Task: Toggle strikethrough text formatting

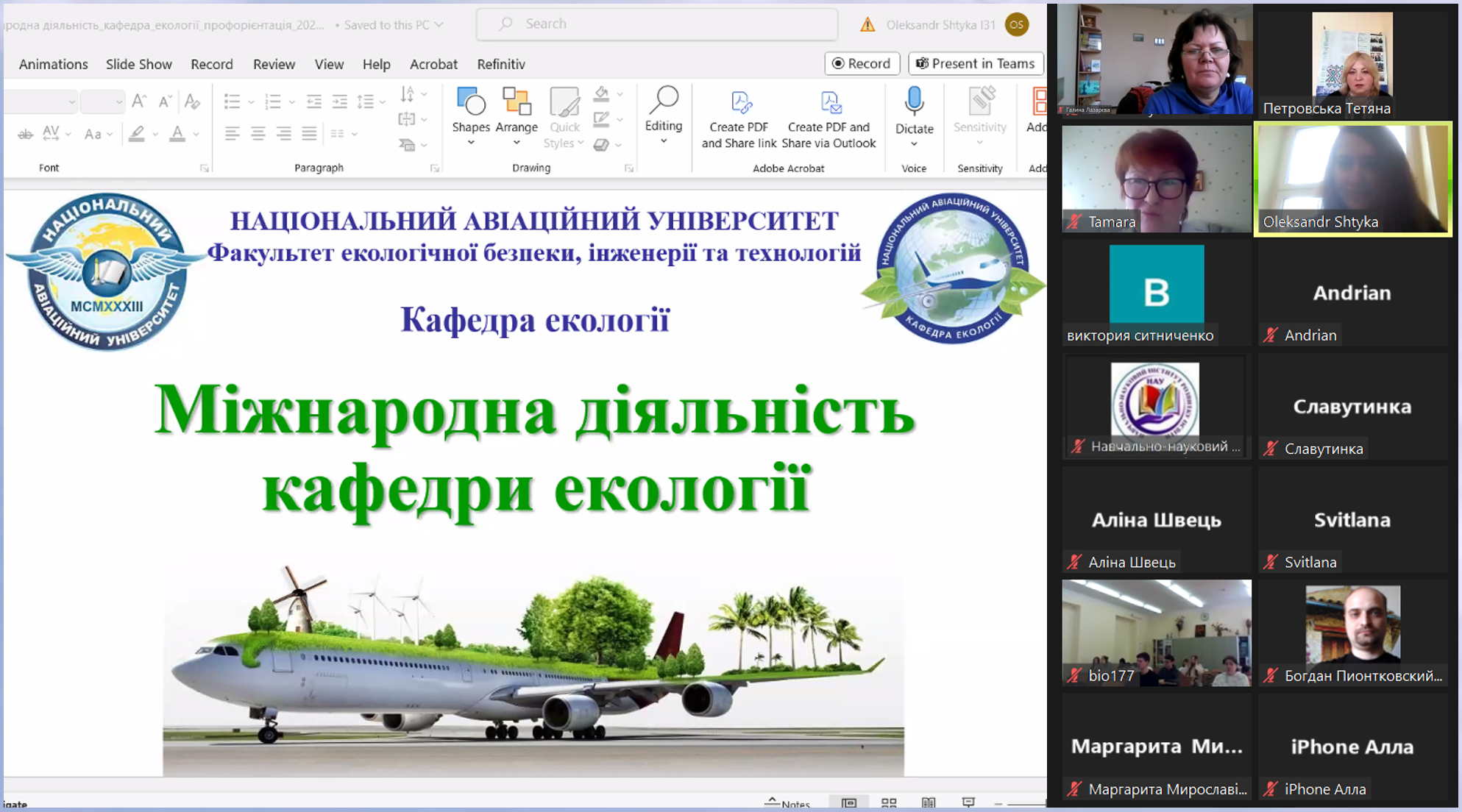Action: click(26, 134)
